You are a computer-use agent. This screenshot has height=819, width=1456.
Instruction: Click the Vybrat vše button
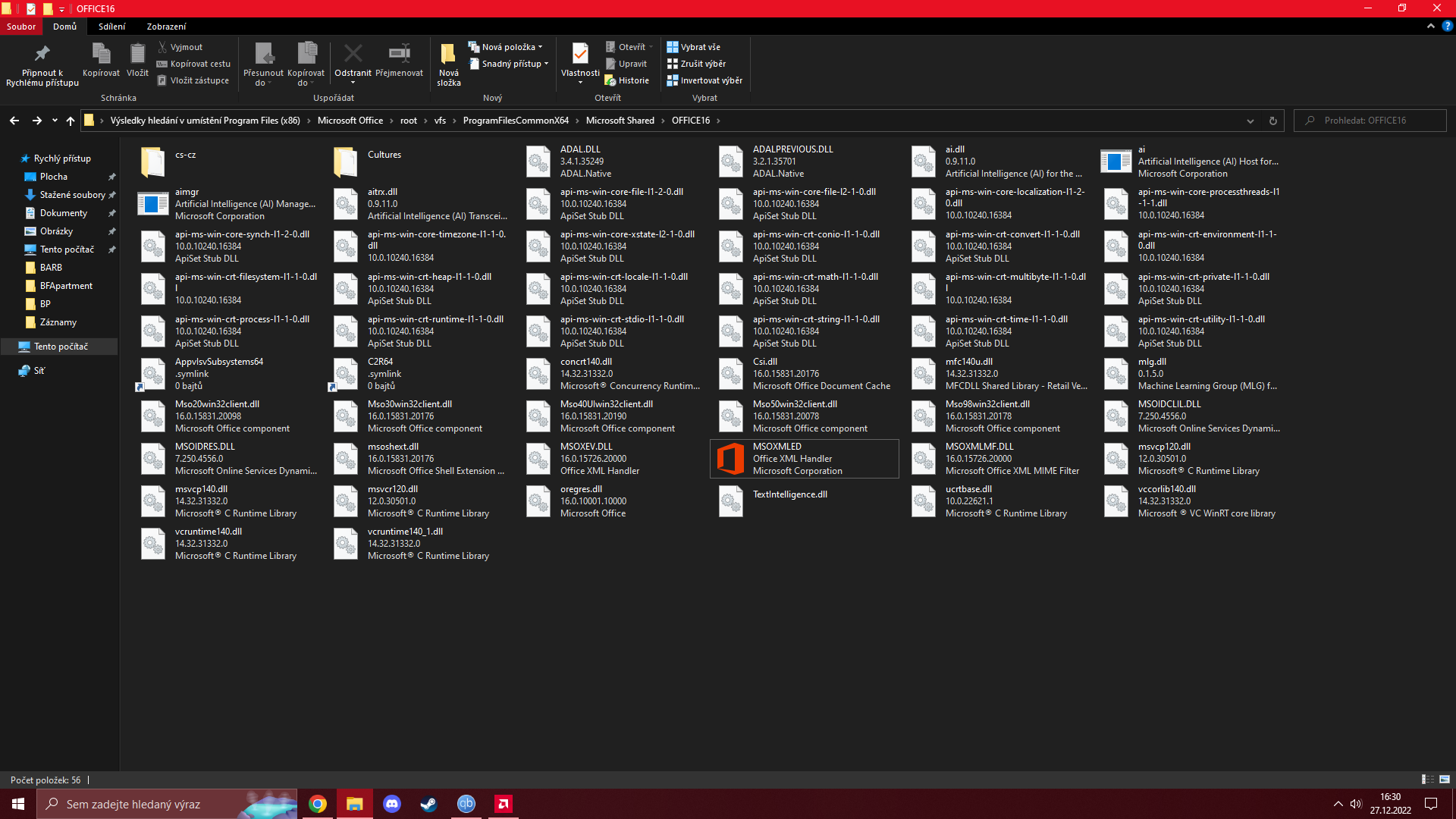tap(693, 47)
